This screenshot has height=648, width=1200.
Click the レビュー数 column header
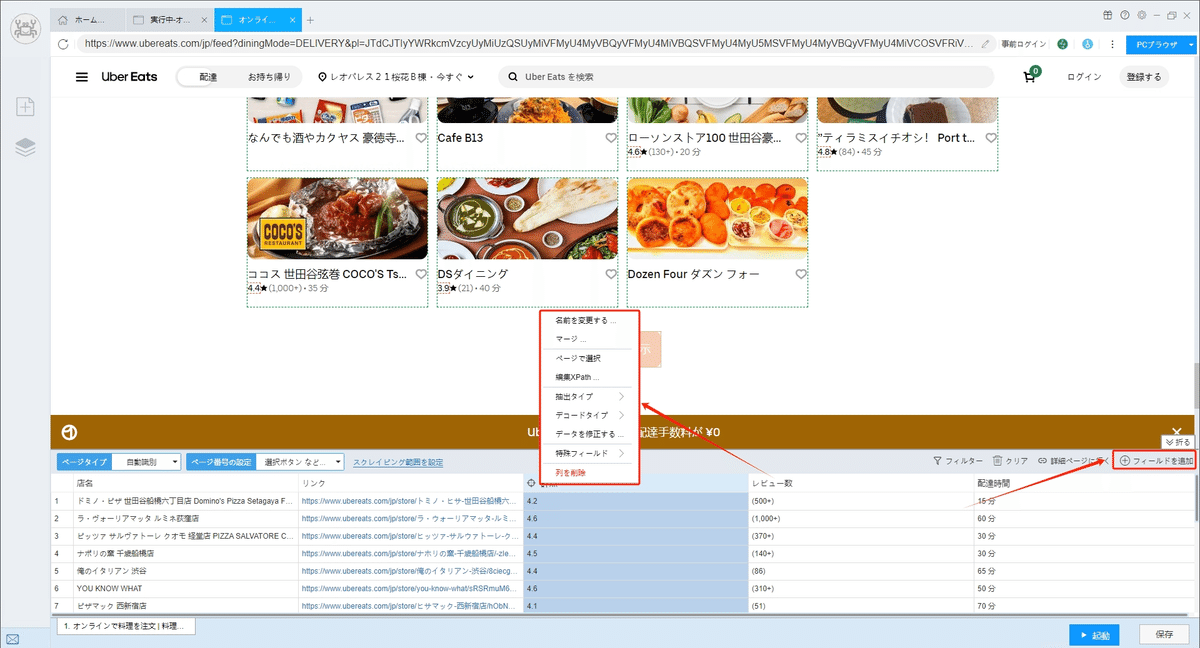coord(861,482)
